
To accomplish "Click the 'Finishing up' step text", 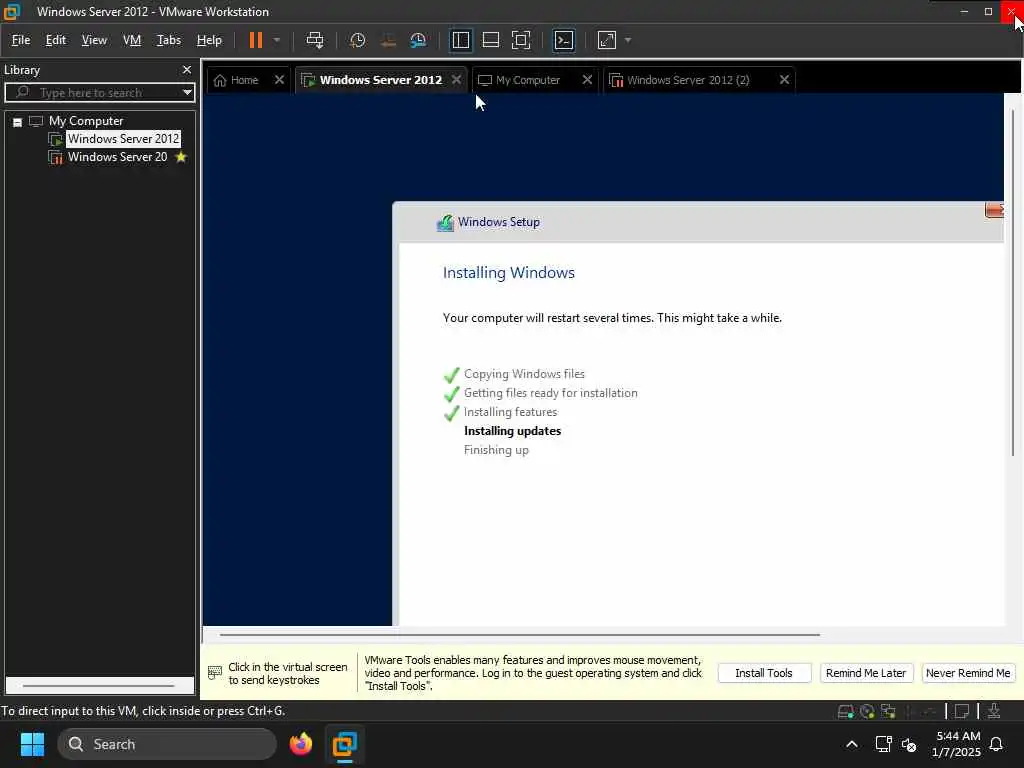I will pyautogui.click(x=496, y=450).
